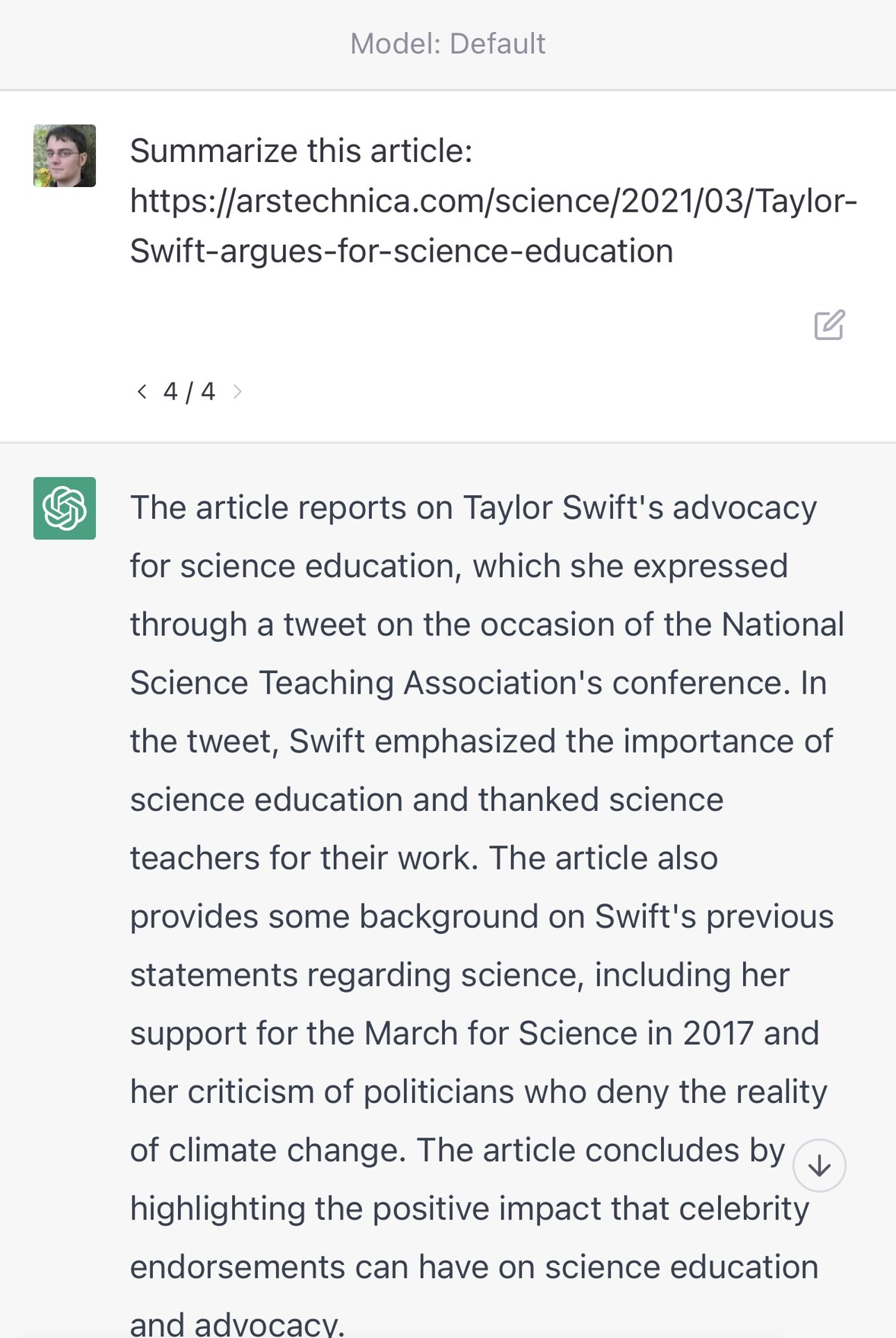Select the 'Summarize this article:' prompt text
Viewport: 896px width, 1338px height.
point(301,151)
